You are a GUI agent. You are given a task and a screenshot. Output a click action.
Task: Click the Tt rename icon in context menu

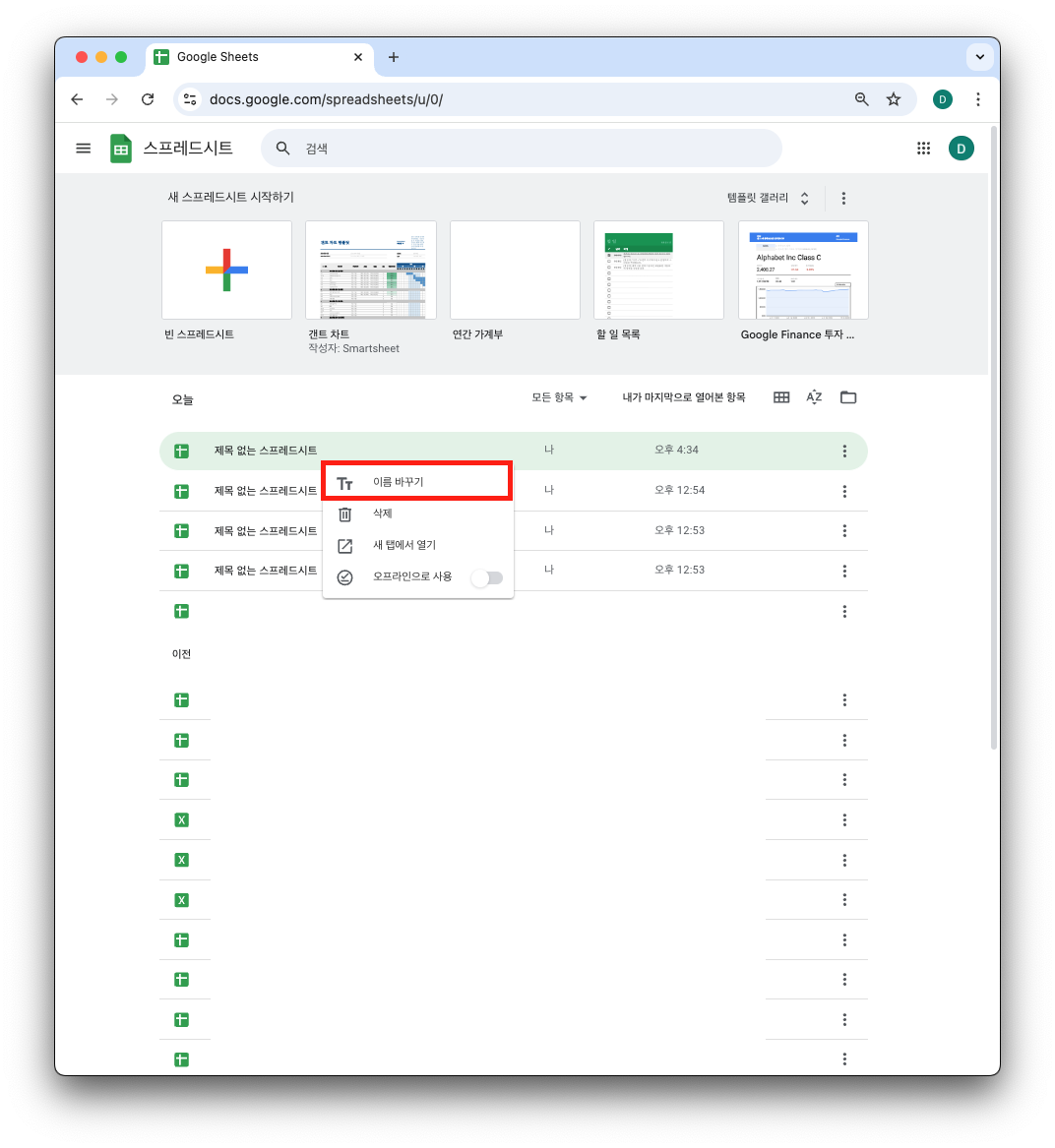coord(345,483)
